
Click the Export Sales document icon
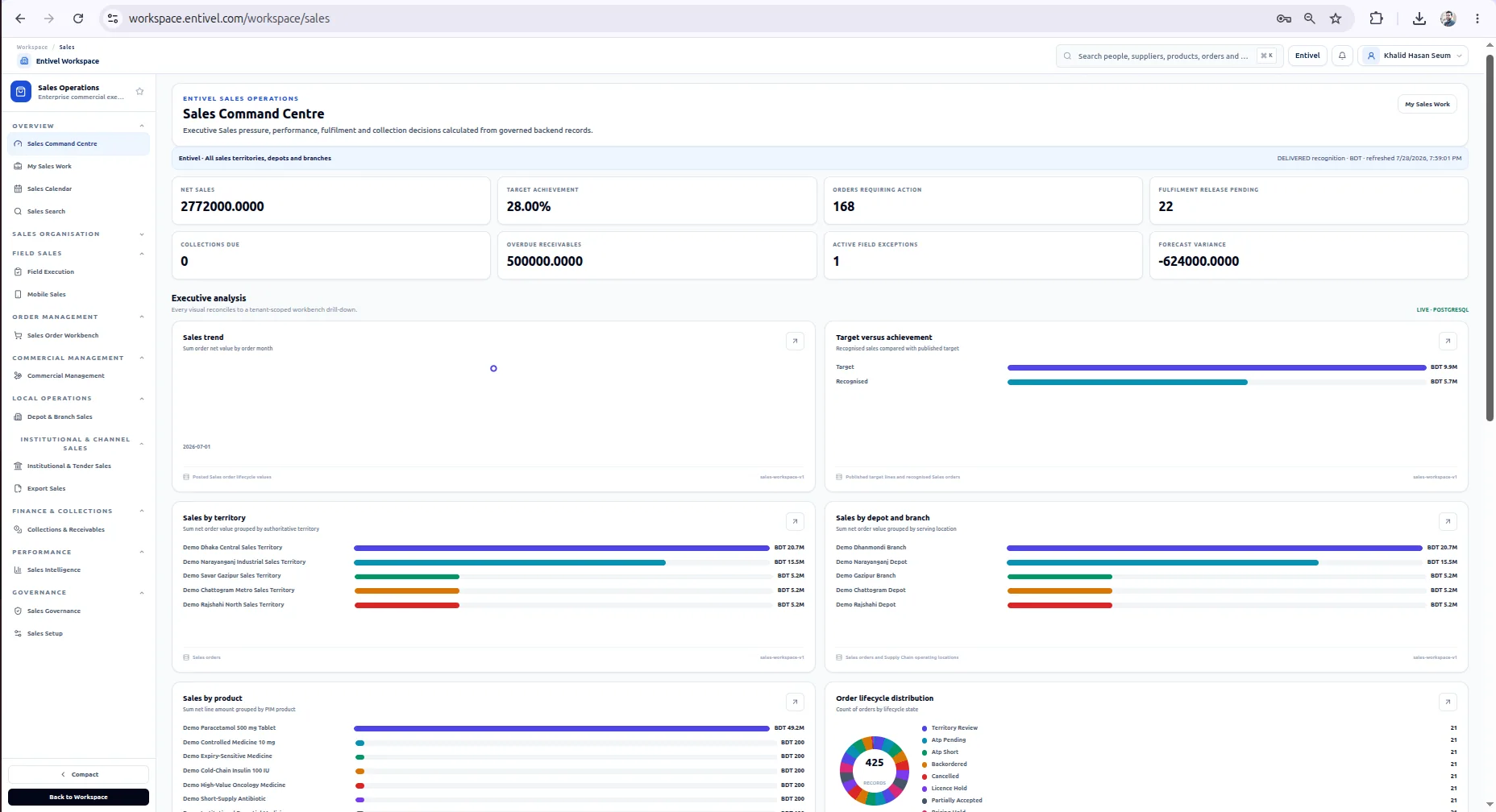(18, 488)
